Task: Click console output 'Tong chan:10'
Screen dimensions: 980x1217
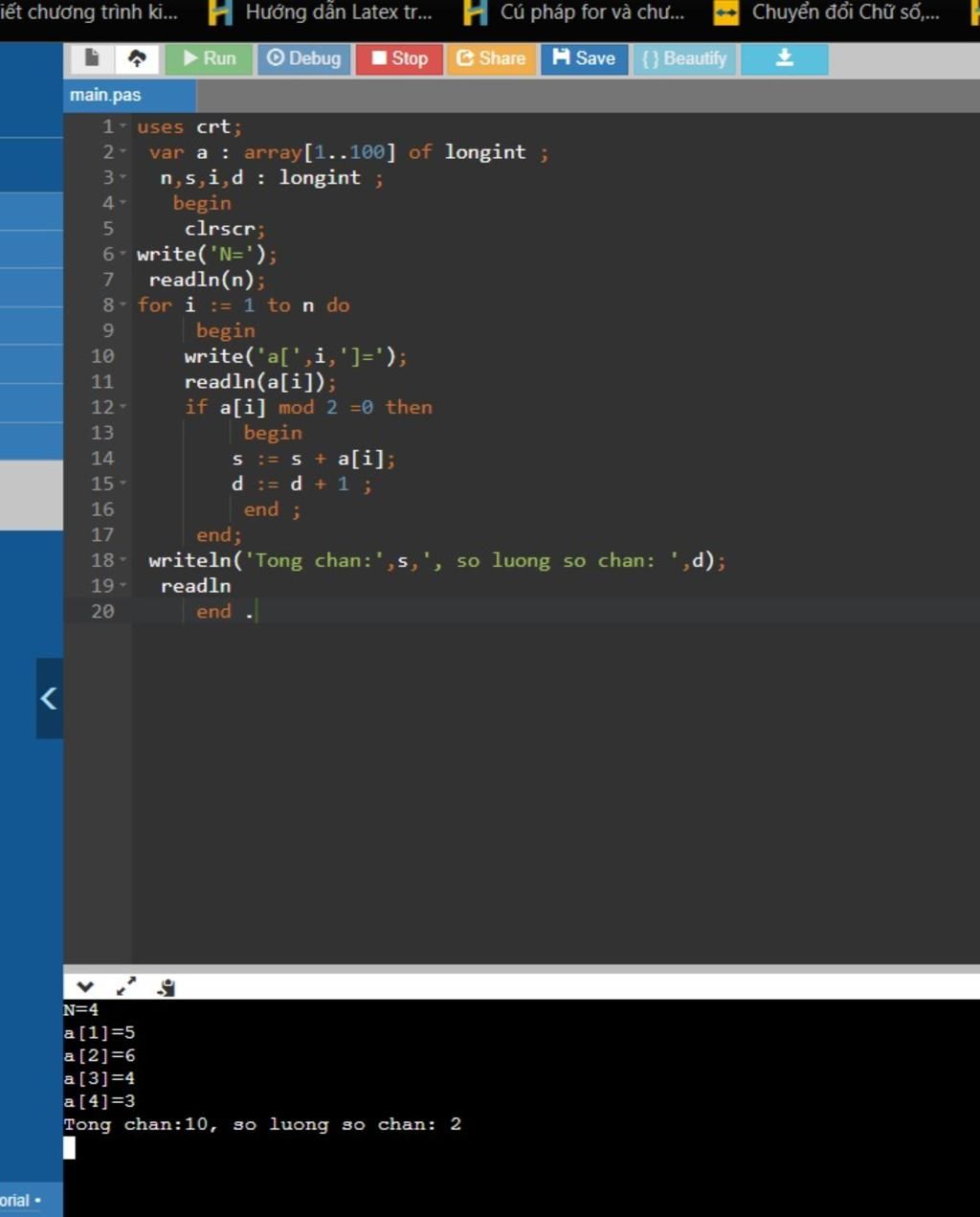Action: point(135,1124)
